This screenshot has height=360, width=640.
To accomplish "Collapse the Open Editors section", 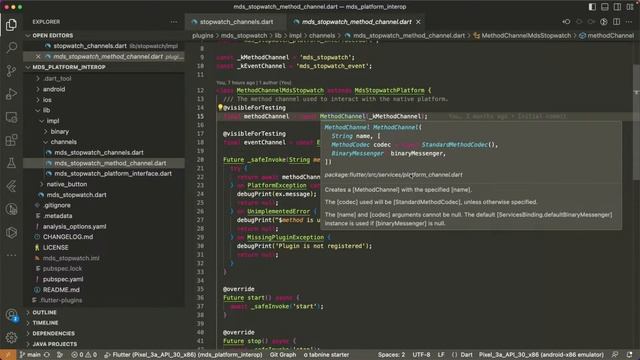I will point(53,36).
